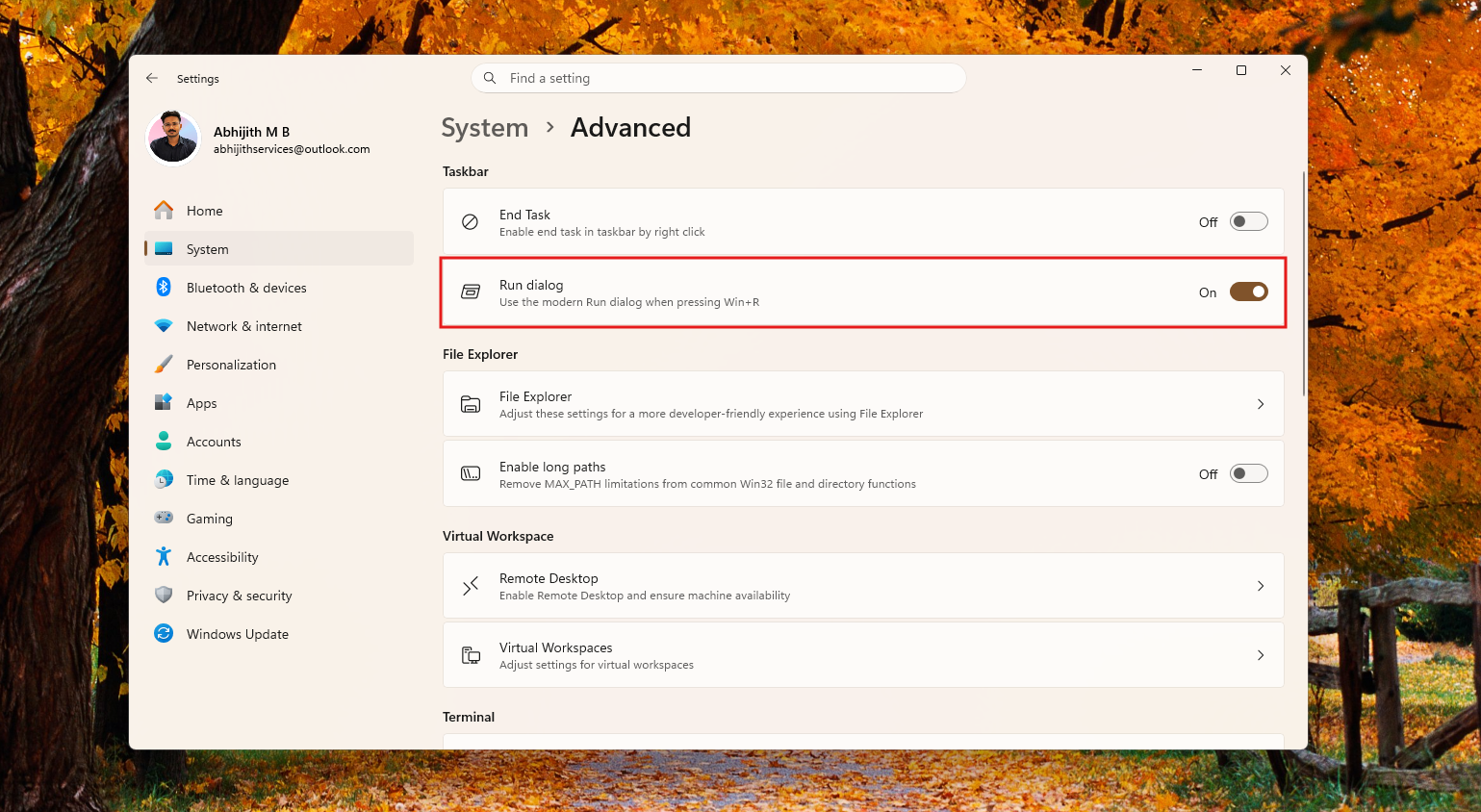Open Personalization settings page
The height and width of the screenshot is (812, 1481).
pos(279,364)
